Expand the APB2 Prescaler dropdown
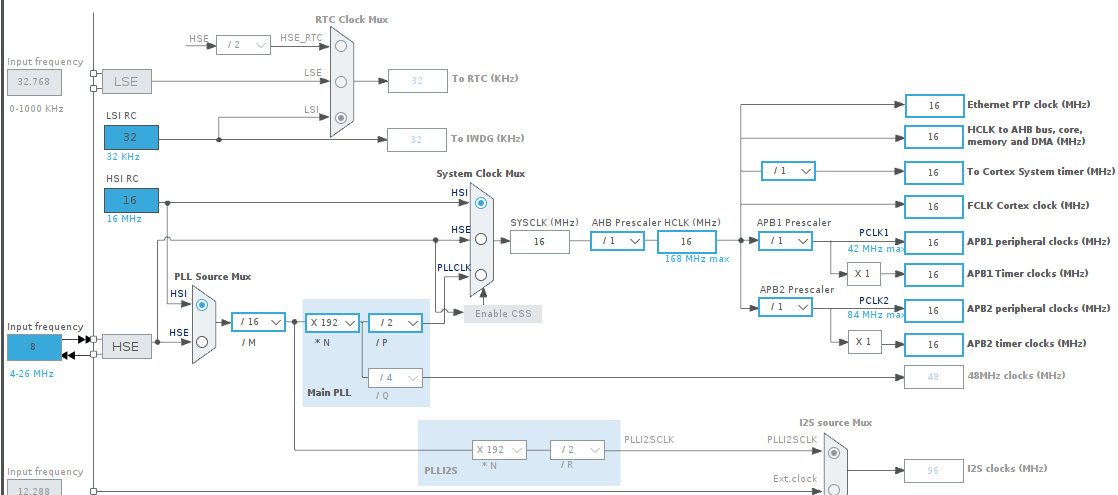1118x495 pixels. coord(785,308)
